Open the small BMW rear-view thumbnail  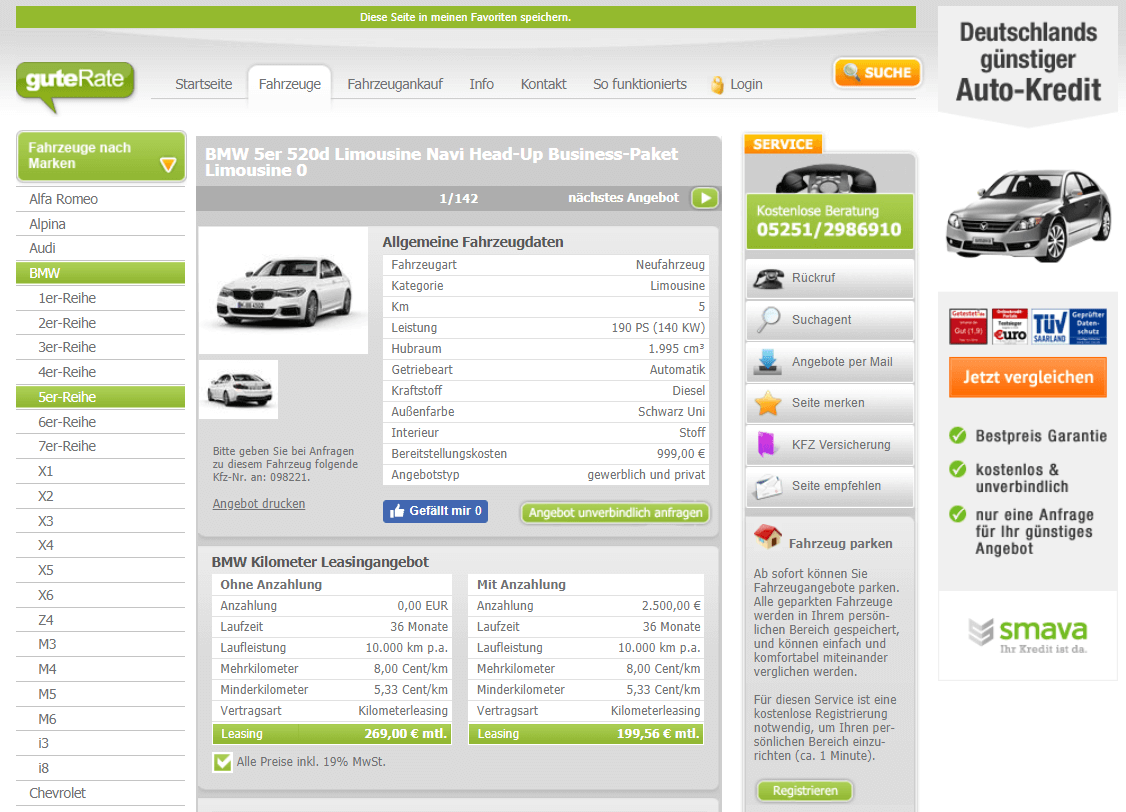(238, 390)
